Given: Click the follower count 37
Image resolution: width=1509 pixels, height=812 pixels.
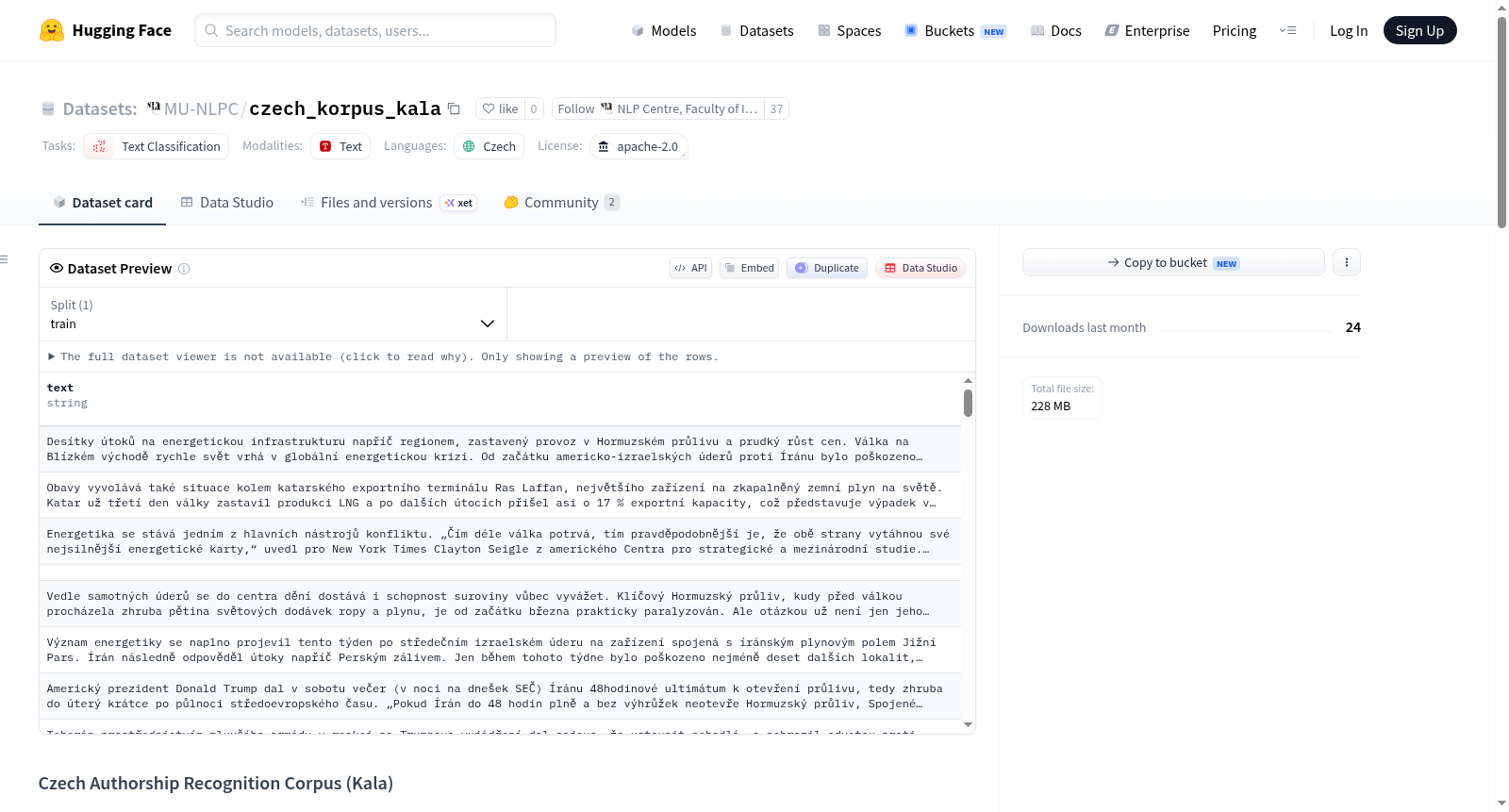Looking at the screenshot, I should 776,108.
